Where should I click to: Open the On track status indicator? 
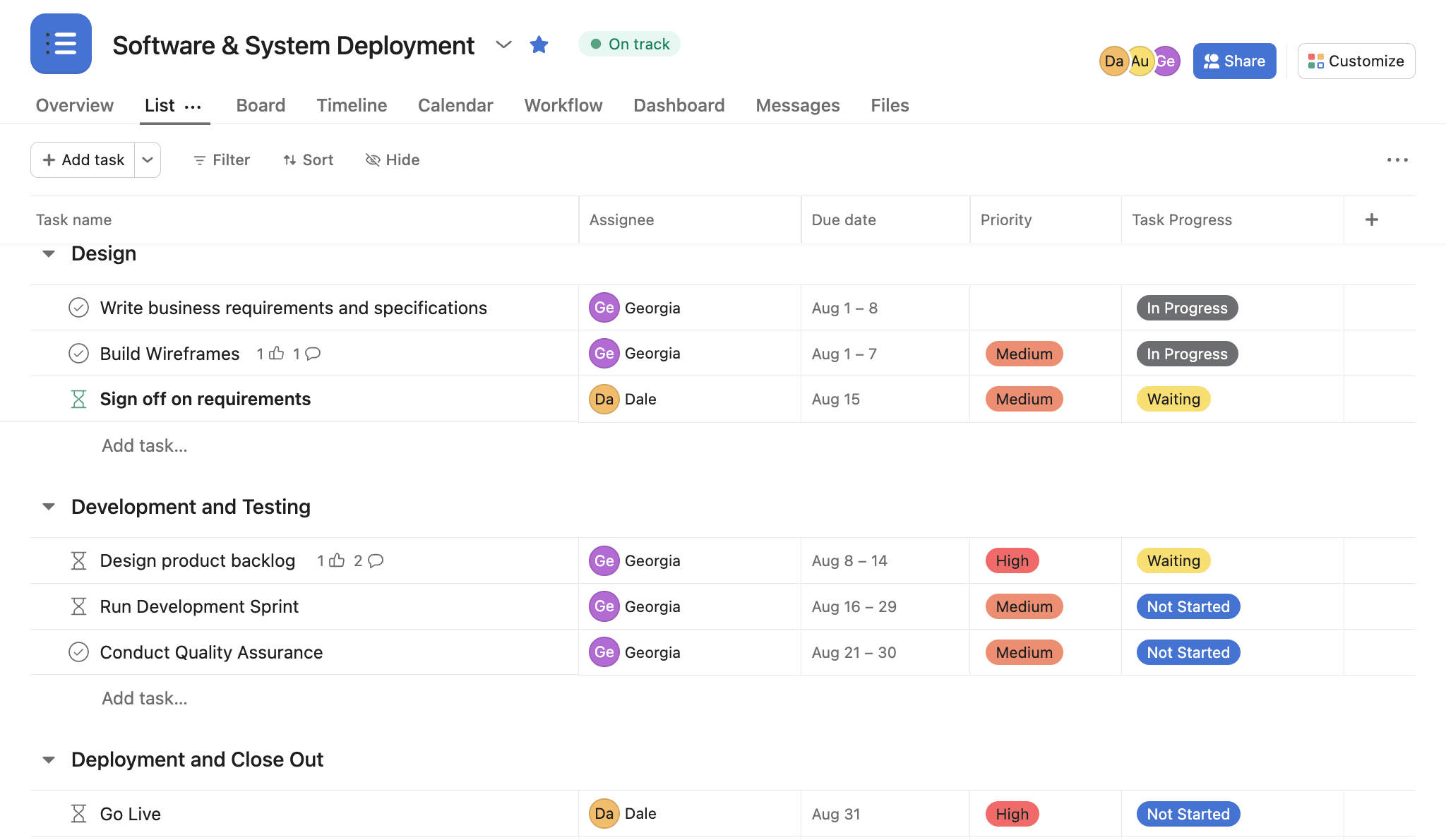click(x=628, y=43)
